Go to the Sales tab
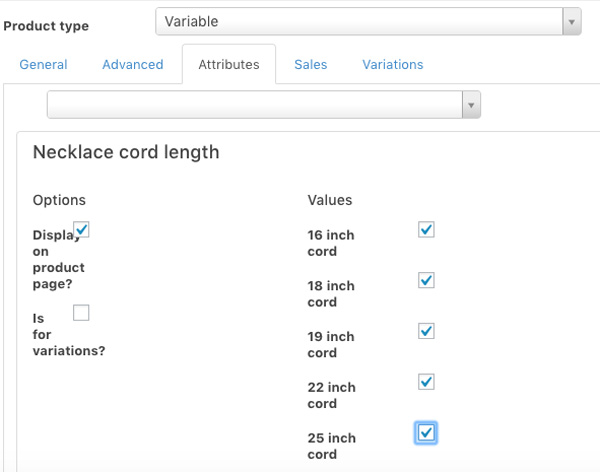Image resolution: width=600 pixels, height=472 pixels. click(x=310, y=64)
